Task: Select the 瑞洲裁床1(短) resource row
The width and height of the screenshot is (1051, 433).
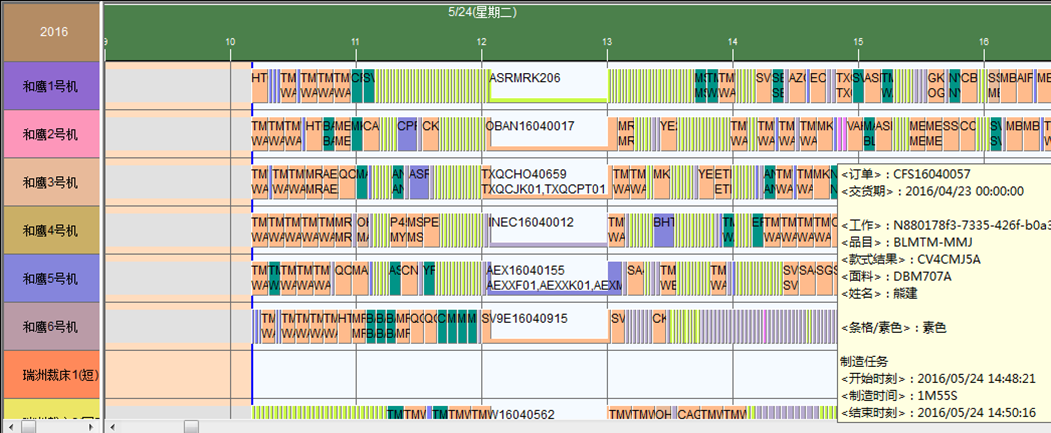Action: (x=50, y=374)
